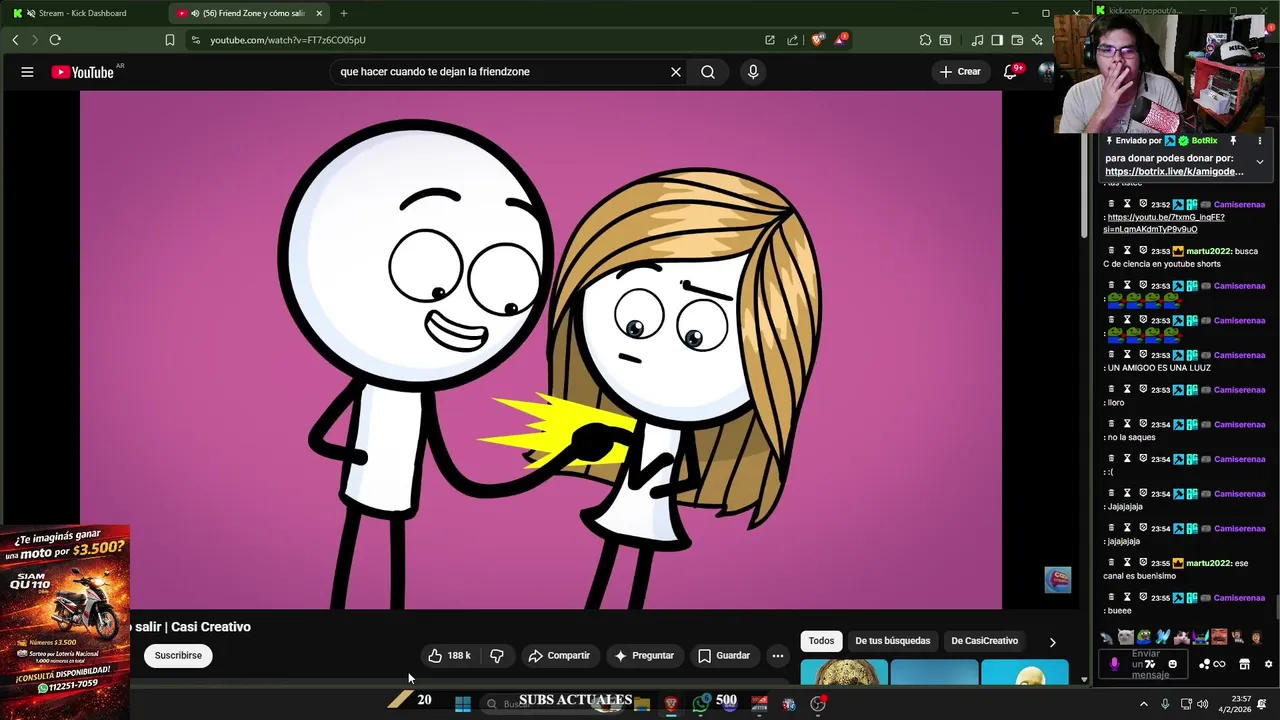Switch to Stream - Kick Dashboard tab
The width and height of the screenshot is (1280, 720).
point(84,13)
